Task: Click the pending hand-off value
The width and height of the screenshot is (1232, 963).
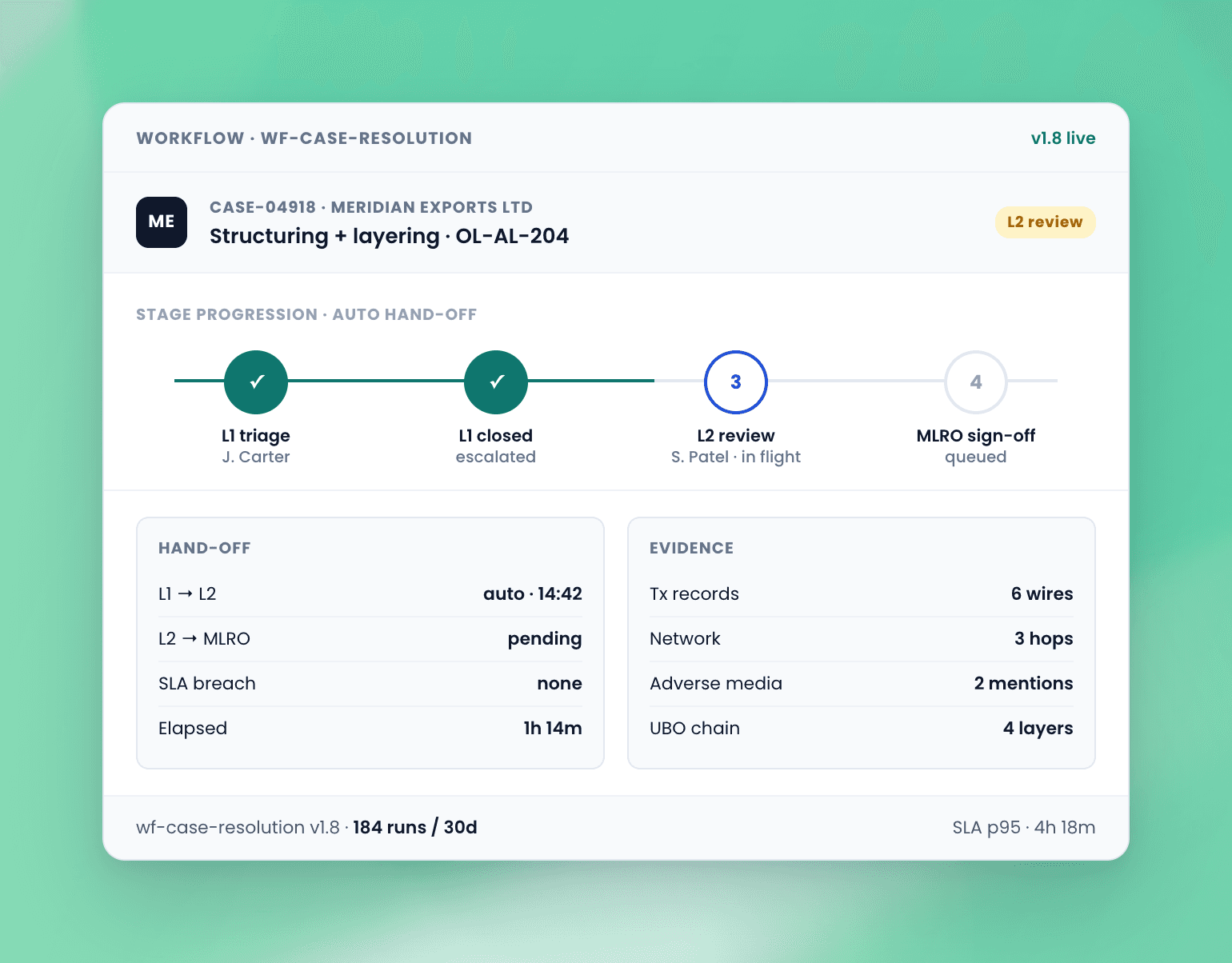Action: (545, 639)
